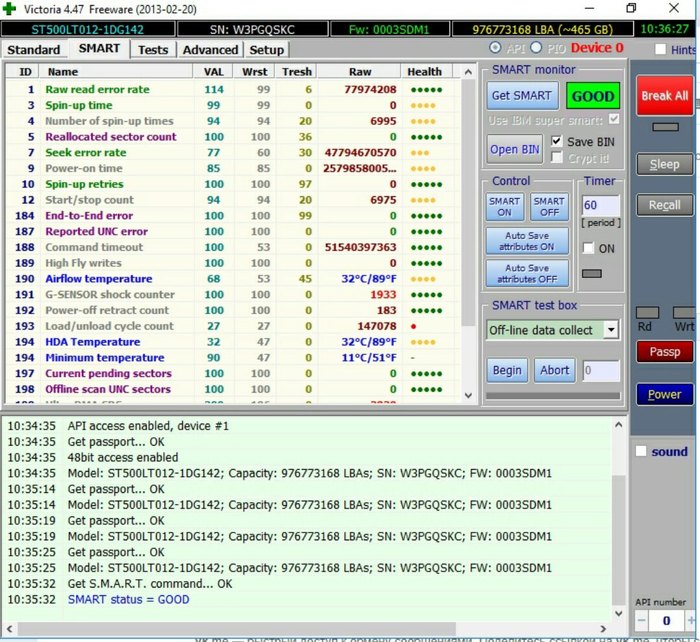This screenshot has height=642, width=700.
Task: Select the PIO radio button
Action: (535, 48)
